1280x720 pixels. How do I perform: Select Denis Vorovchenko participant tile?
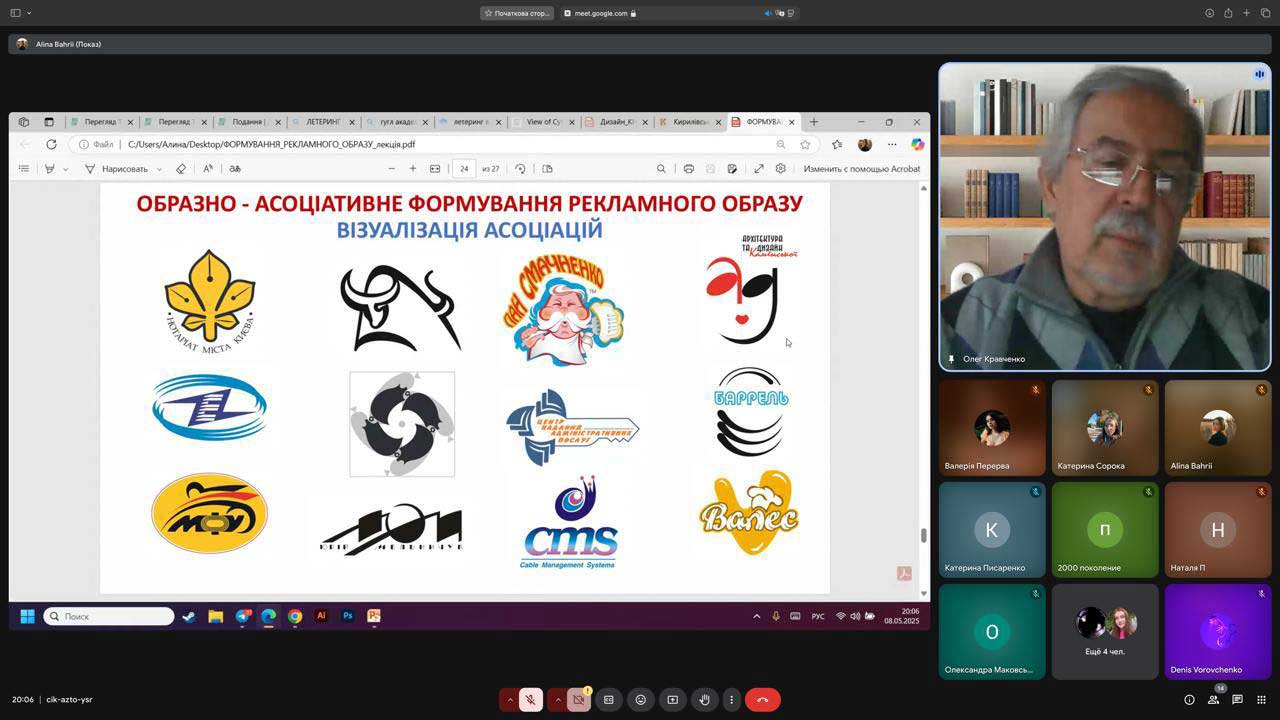point(1218,632)
